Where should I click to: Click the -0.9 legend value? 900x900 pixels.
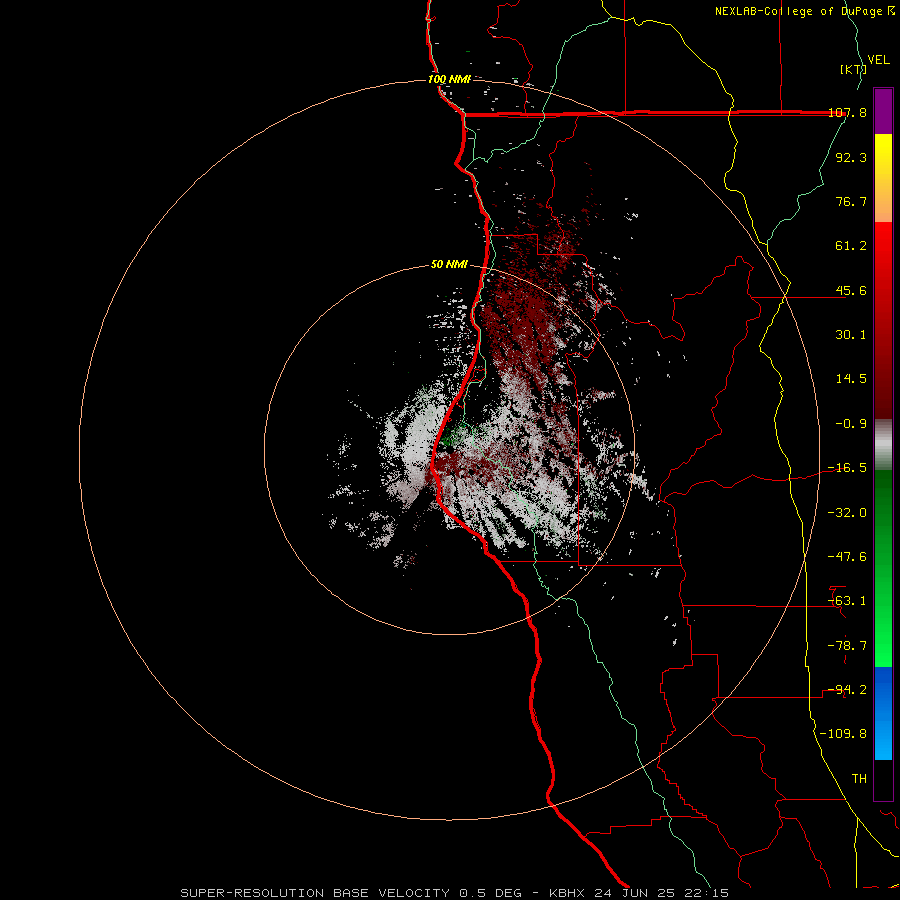[851, 424]
